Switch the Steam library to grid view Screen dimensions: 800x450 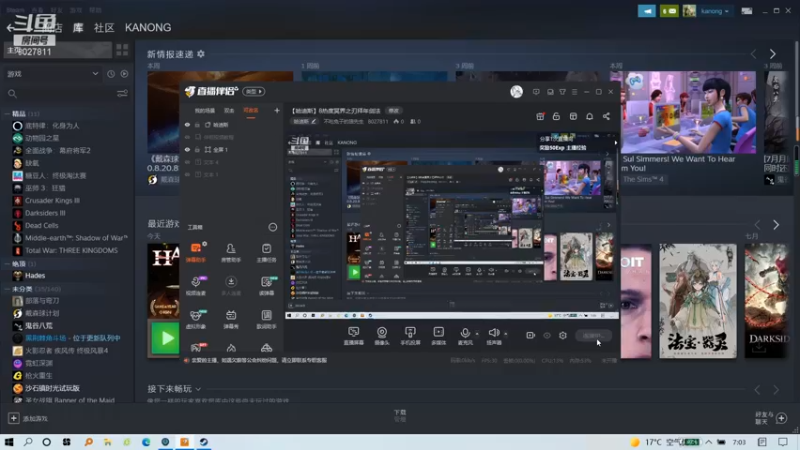pyautogui.click(x=122, y=49)
